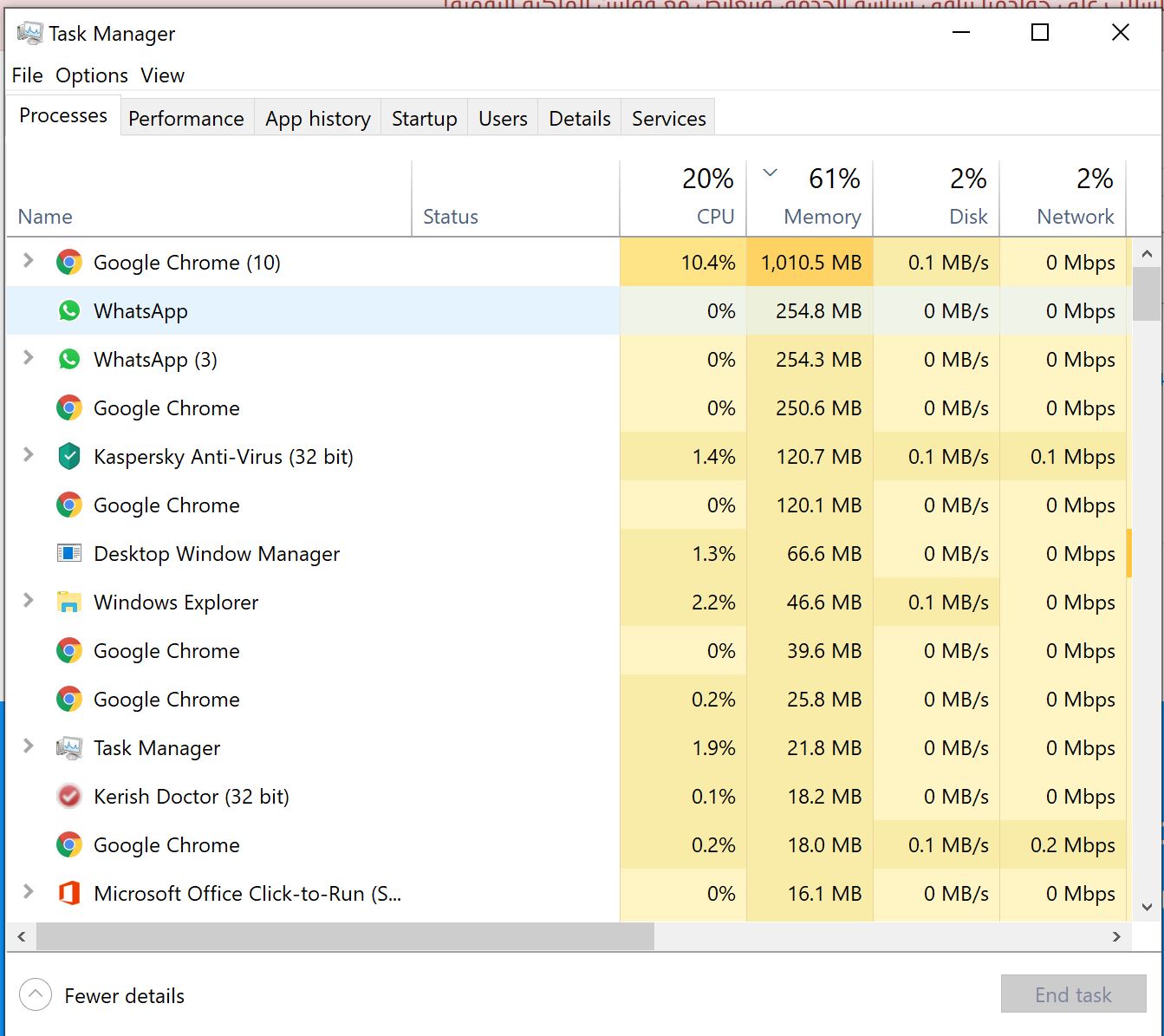Screen dimensions: 1164x1036
Task: Click the Task Manager process row icon
Action: click(69, 747)
